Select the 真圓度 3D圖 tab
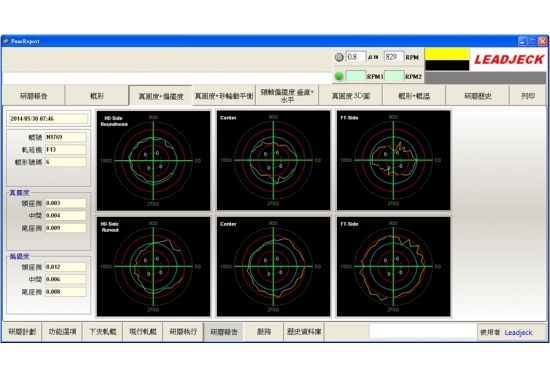The image size is (550, 379). pos(351,95)
